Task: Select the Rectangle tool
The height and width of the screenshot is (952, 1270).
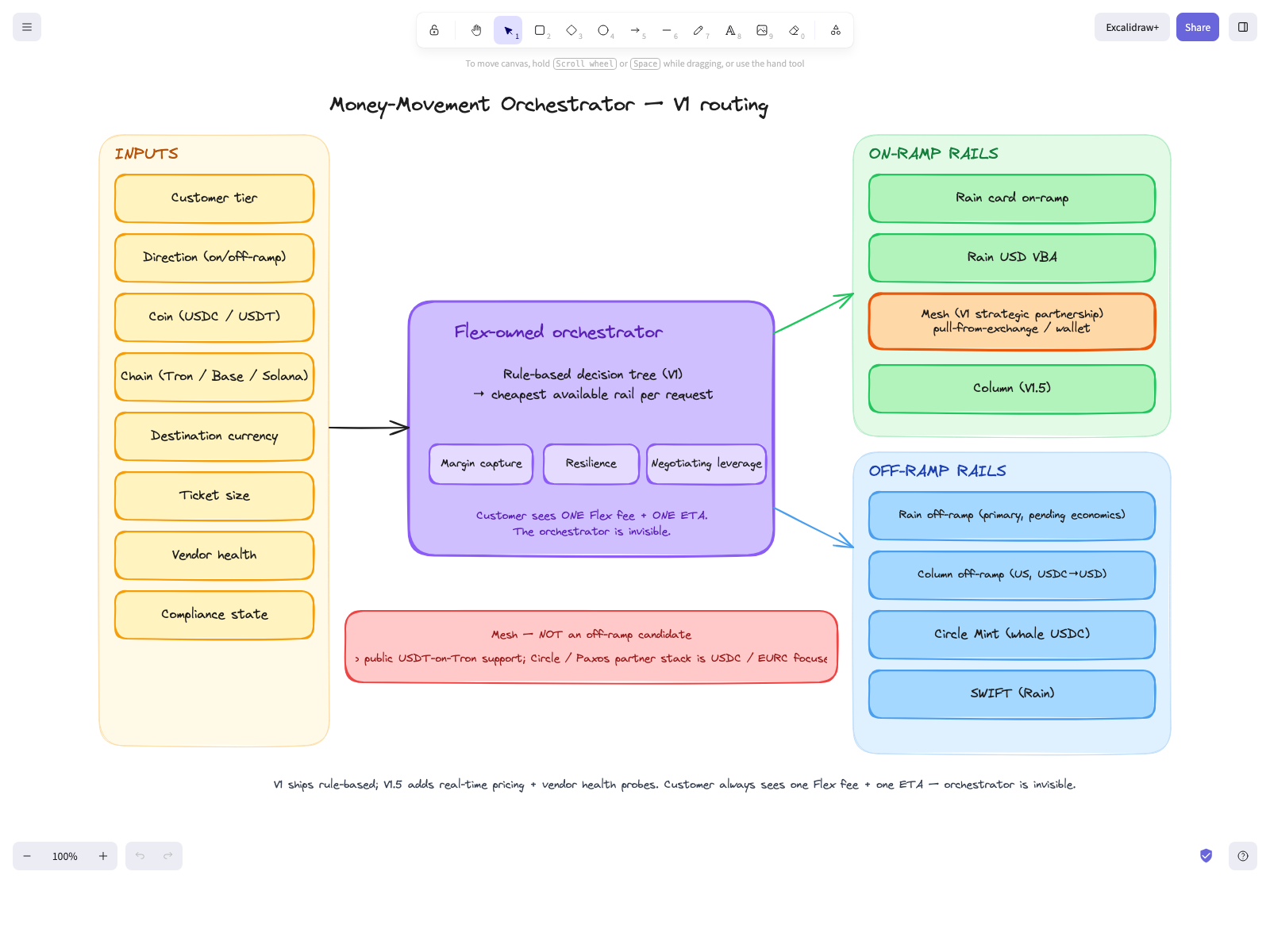Action: coord(540,30)
